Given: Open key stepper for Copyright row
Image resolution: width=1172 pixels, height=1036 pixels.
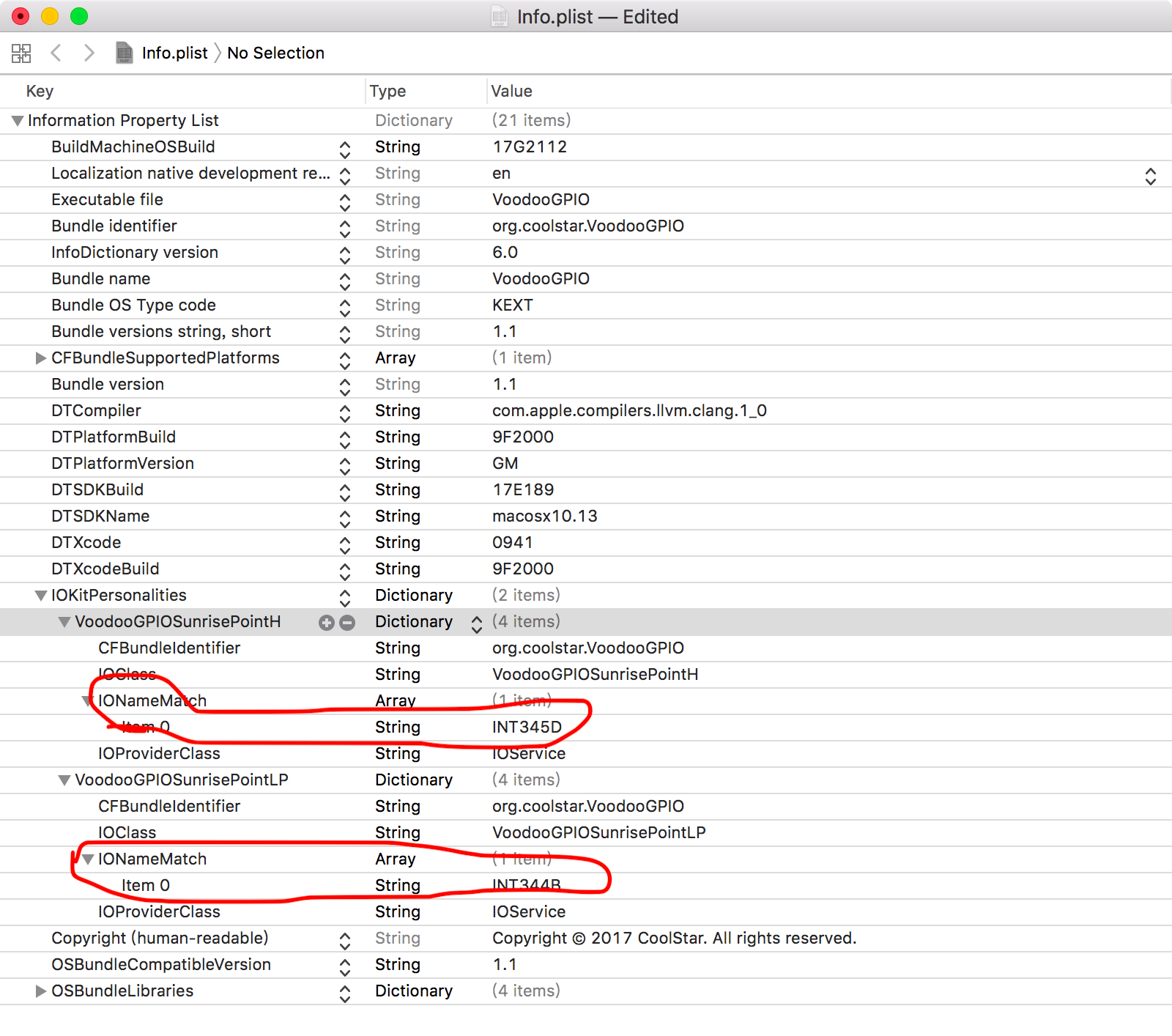Looking at the screenshot, I should tap(345, 941).
